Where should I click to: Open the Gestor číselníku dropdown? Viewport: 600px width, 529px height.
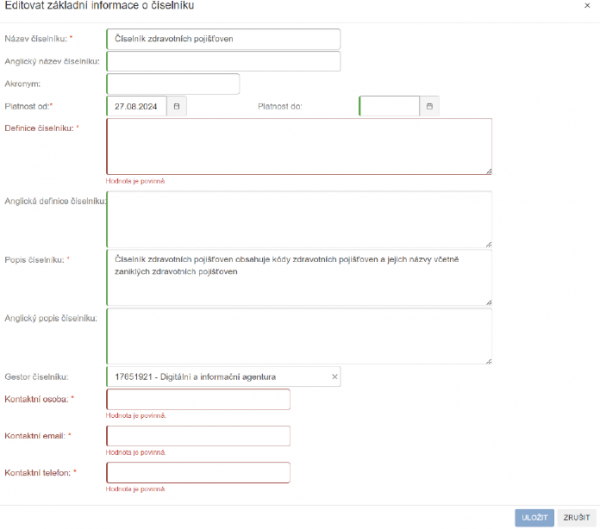coord(215,376)
